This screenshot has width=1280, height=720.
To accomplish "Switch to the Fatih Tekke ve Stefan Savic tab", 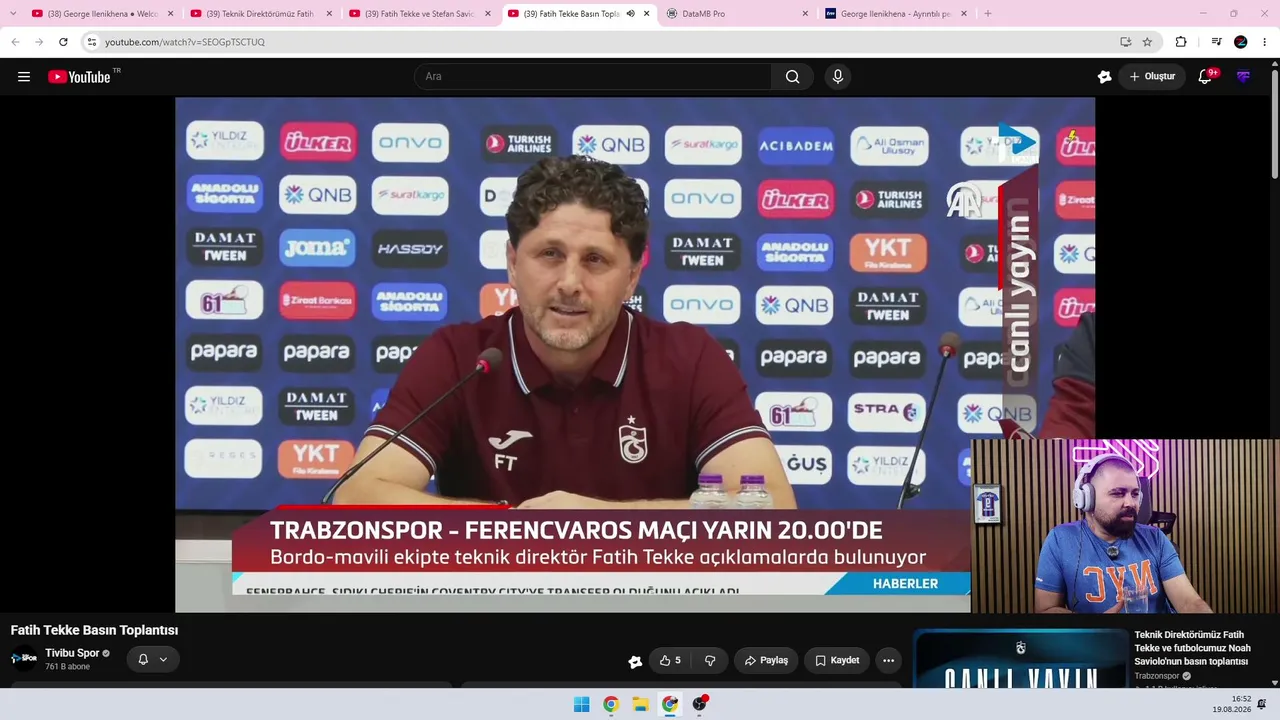I will pos(419,14).
